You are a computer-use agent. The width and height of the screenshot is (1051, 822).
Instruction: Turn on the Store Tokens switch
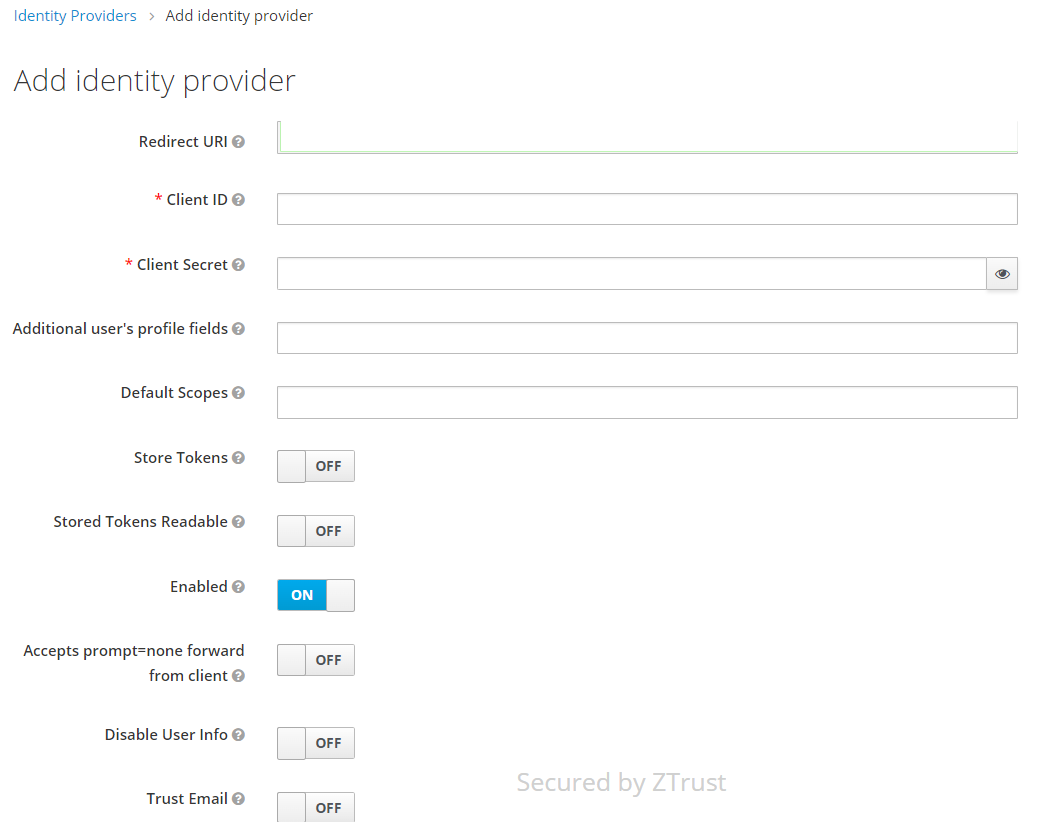click(316, 466)
